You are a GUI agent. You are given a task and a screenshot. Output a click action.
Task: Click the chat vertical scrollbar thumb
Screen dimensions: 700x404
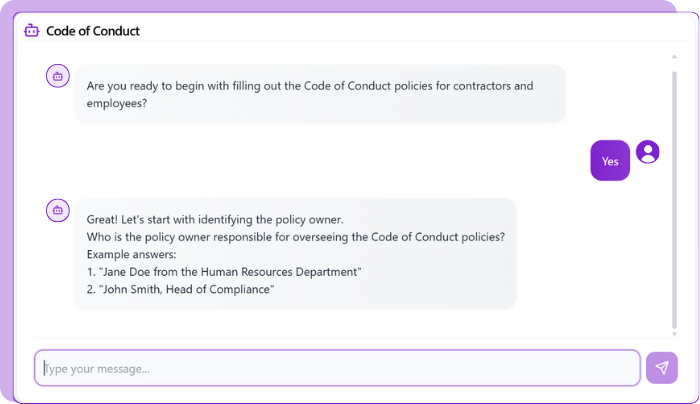coord(674,200)
